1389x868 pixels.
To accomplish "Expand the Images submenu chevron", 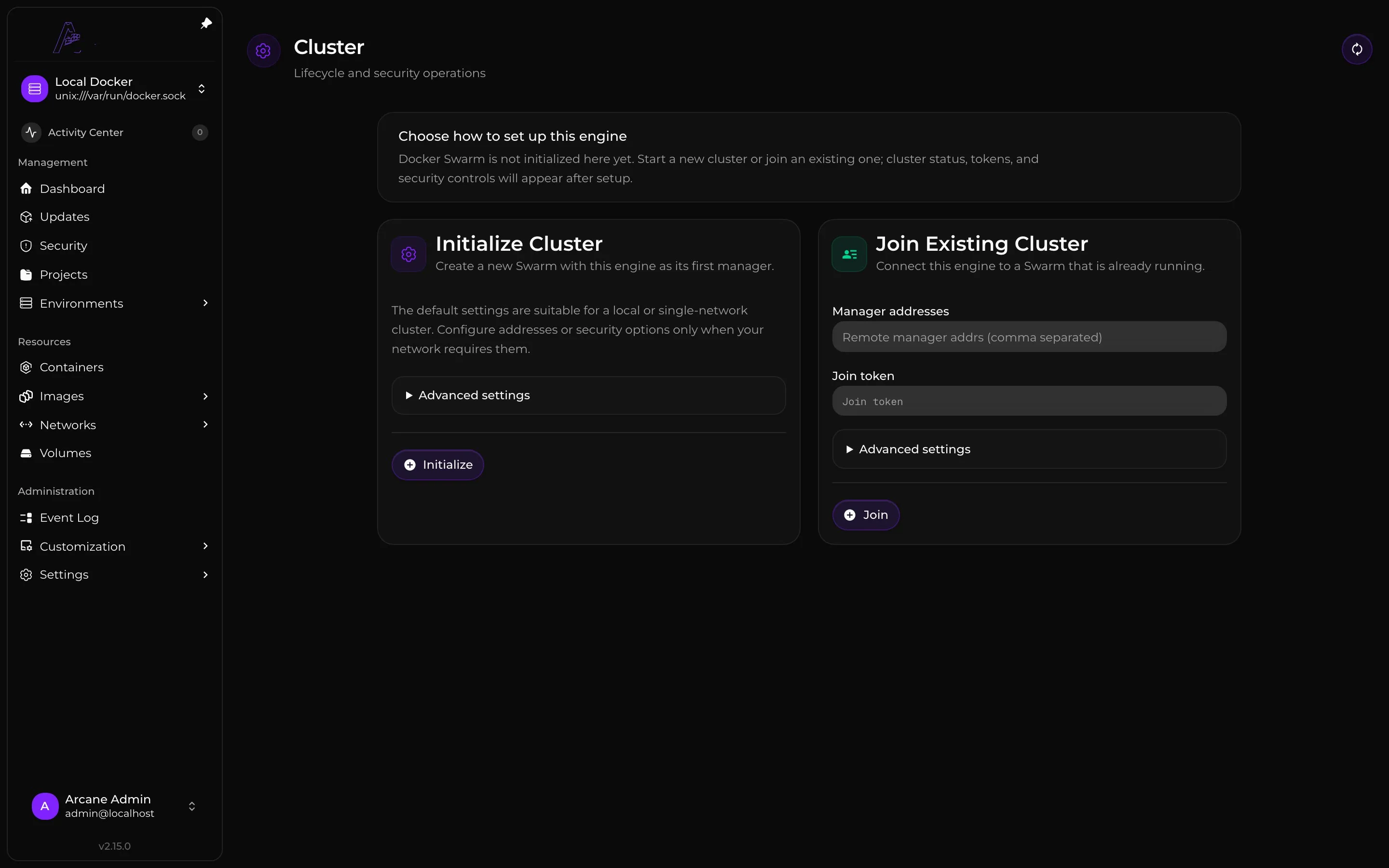I will click(205, 396).
